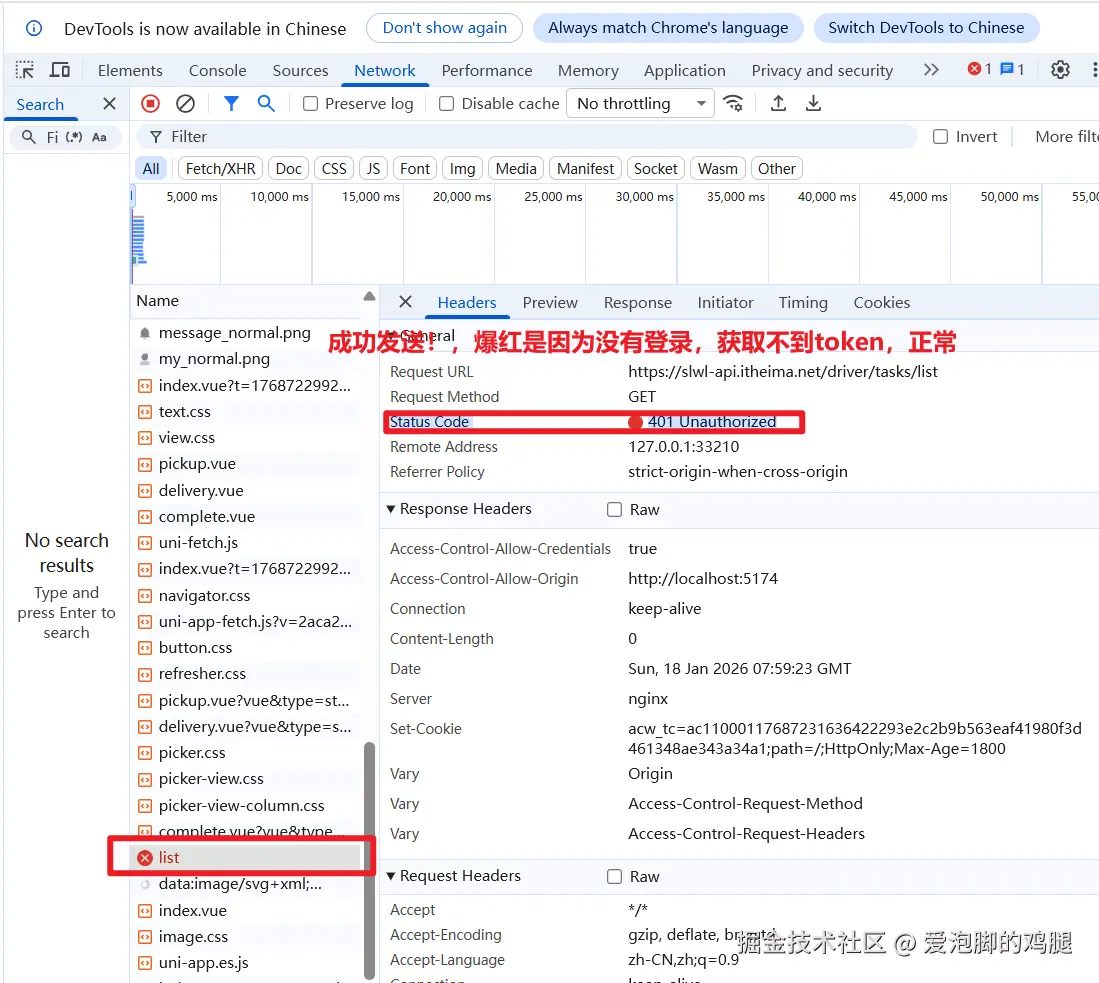Click Switch DevTools to Chinese

926,28
